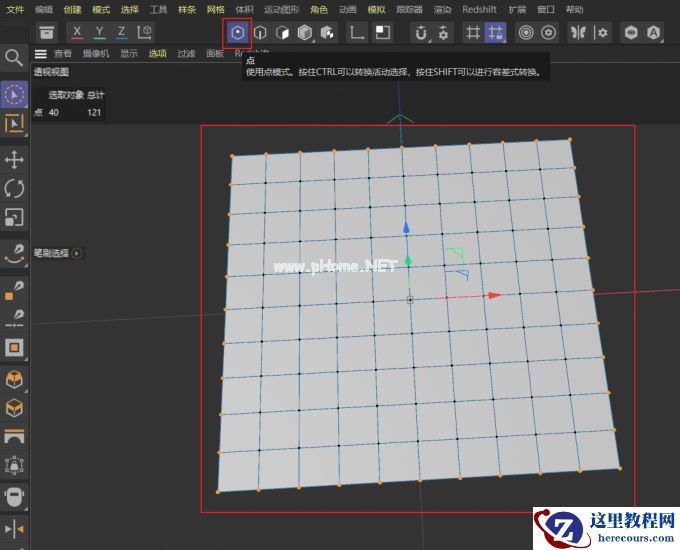
Task: Open the 摄像机 viewport menu
Action: coord(96,54)
